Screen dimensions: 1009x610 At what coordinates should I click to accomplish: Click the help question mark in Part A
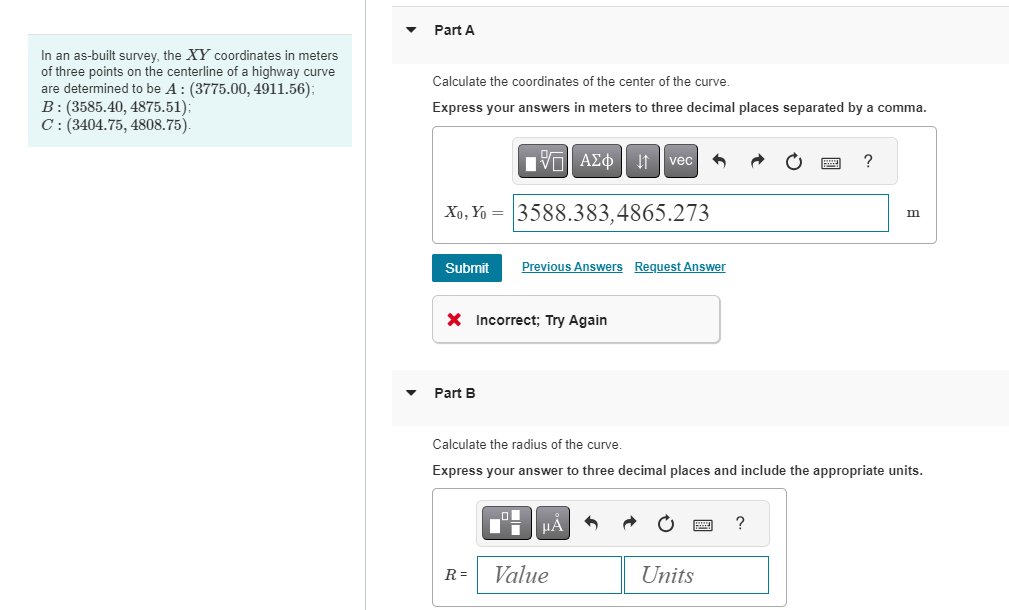868,160
